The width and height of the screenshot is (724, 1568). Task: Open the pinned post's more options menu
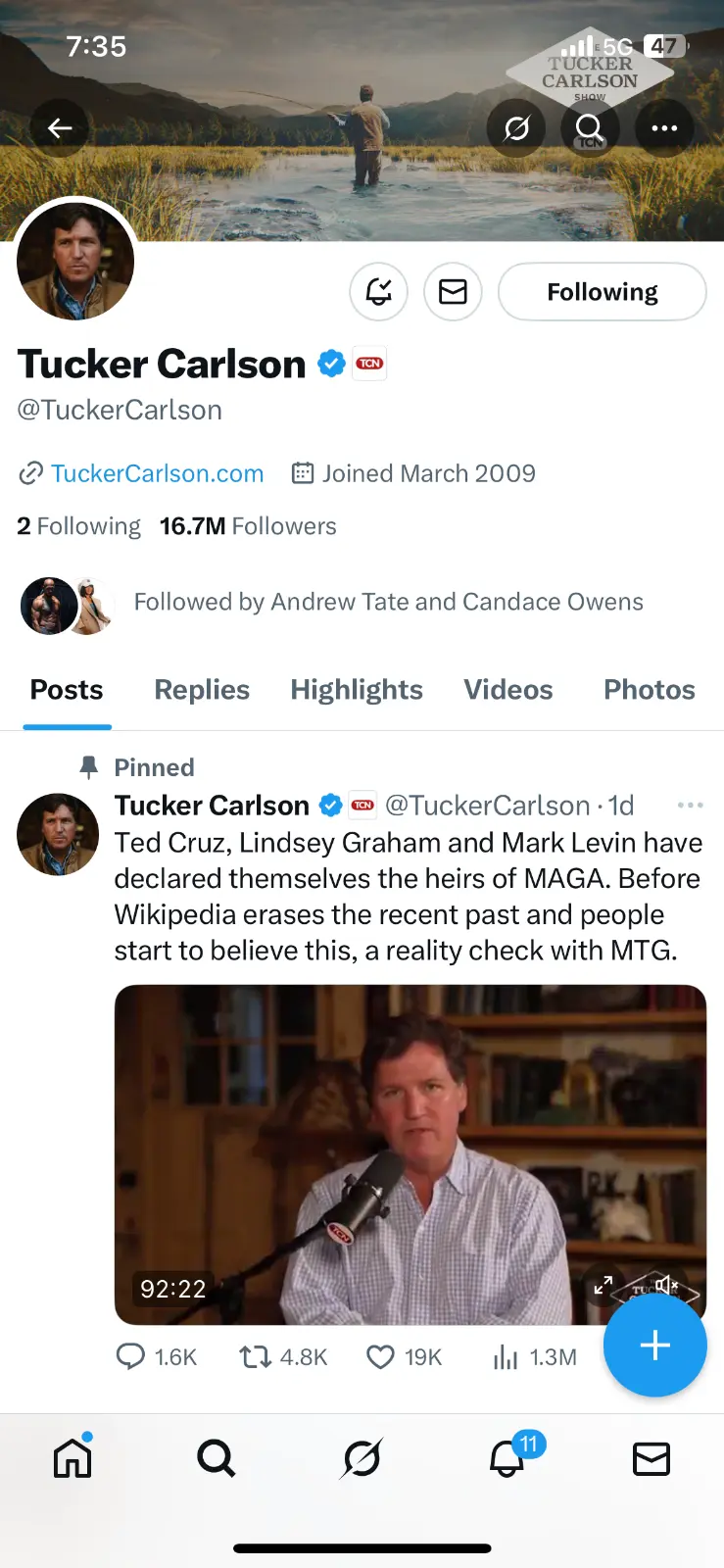click(690, 806)
